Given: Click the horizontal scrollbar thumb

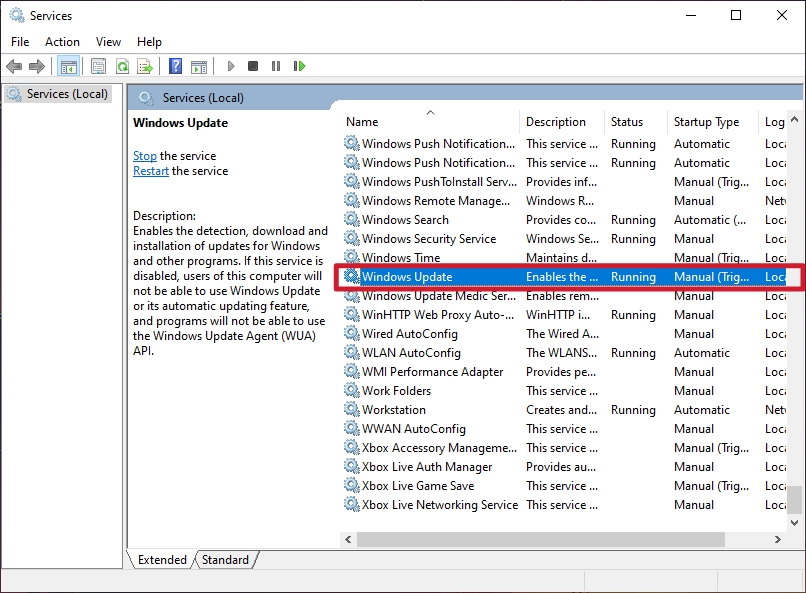Looking at the screenshot, I should (x=541, y=539).
